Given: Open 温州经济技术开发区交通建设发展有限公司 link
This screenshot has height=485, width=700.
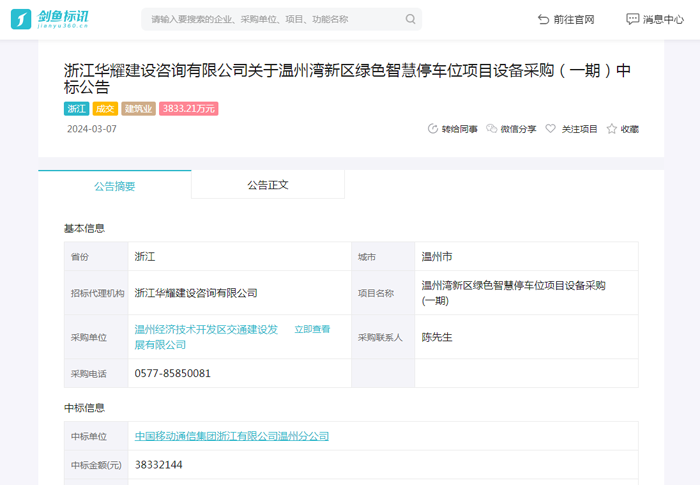Looking at the screenshot, I should pyautogui.click(x=206, y=337).
